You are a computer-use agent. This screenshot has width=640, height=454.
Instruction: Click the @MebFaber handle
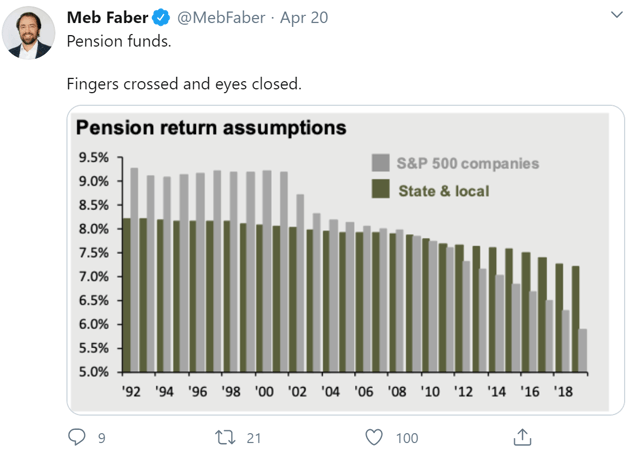[219, 18]
